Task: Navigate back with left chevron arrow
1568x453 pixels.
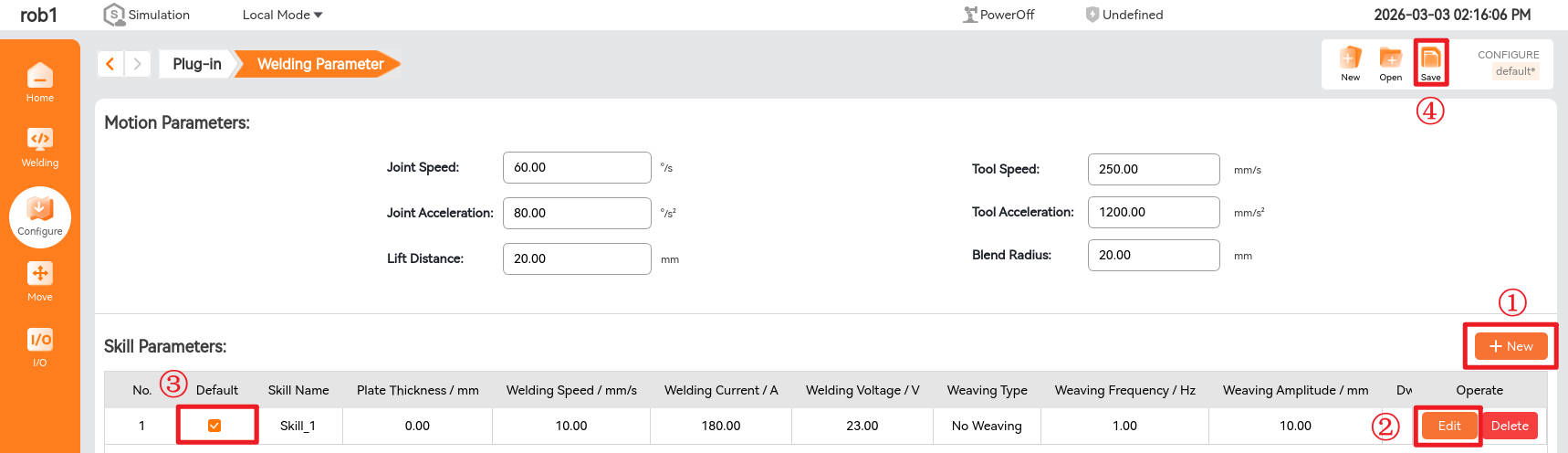Action: (110, 64)
